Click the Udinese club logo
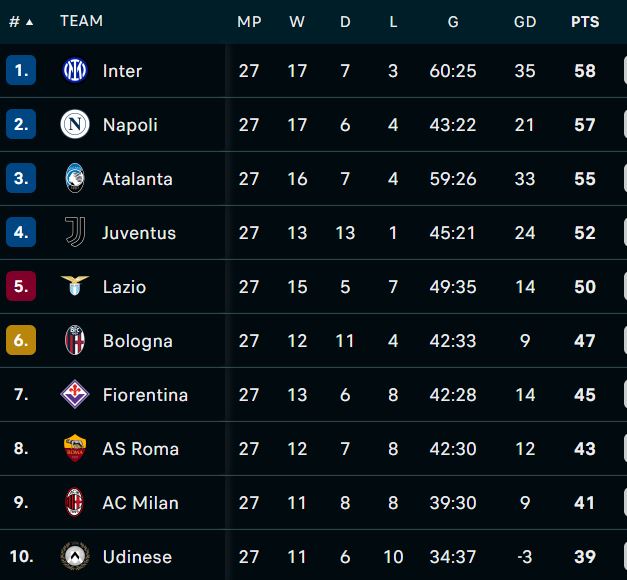627x580 pixels. [75, 556]
